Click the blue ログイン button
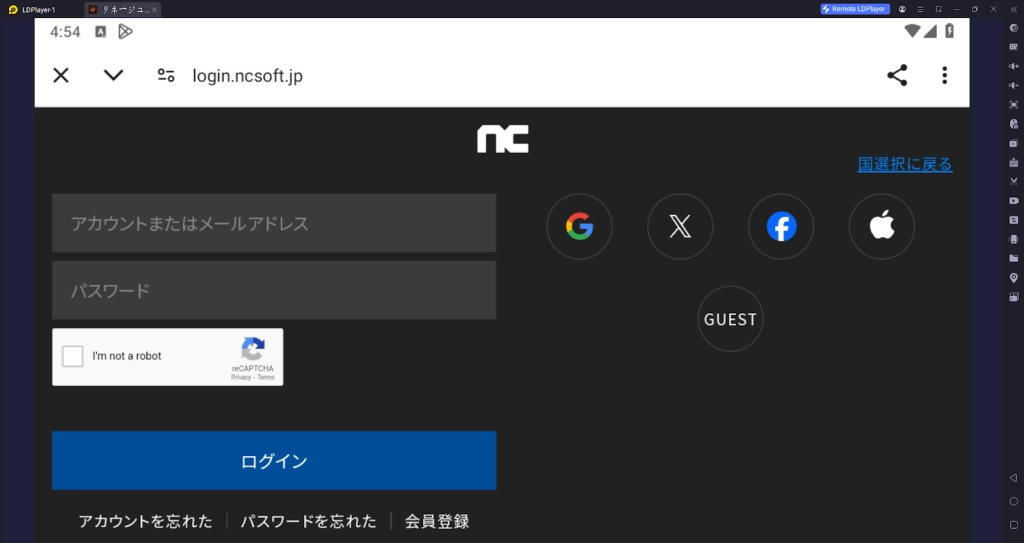The width and height of the screenshot is (1024, 543). pos(274,461)
